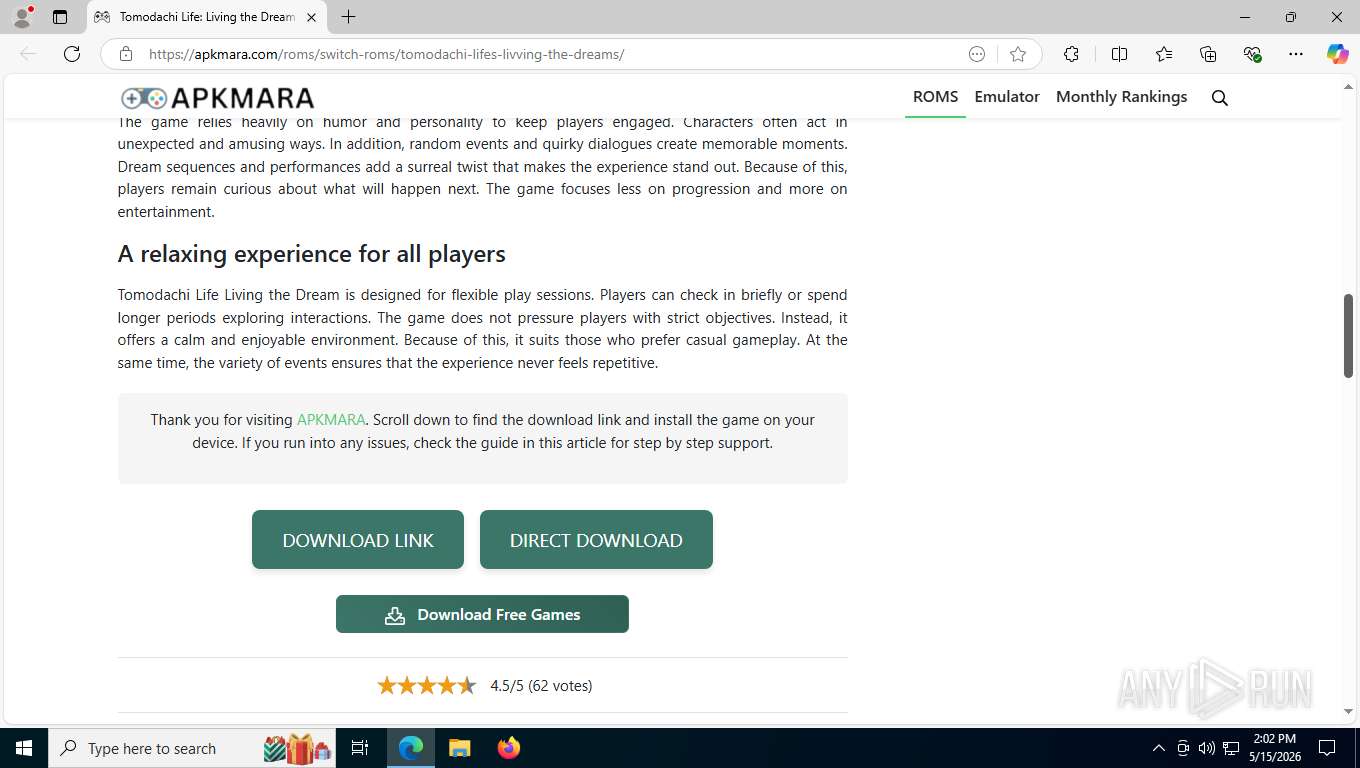Open the Favorites list icon

point(1164,54)
